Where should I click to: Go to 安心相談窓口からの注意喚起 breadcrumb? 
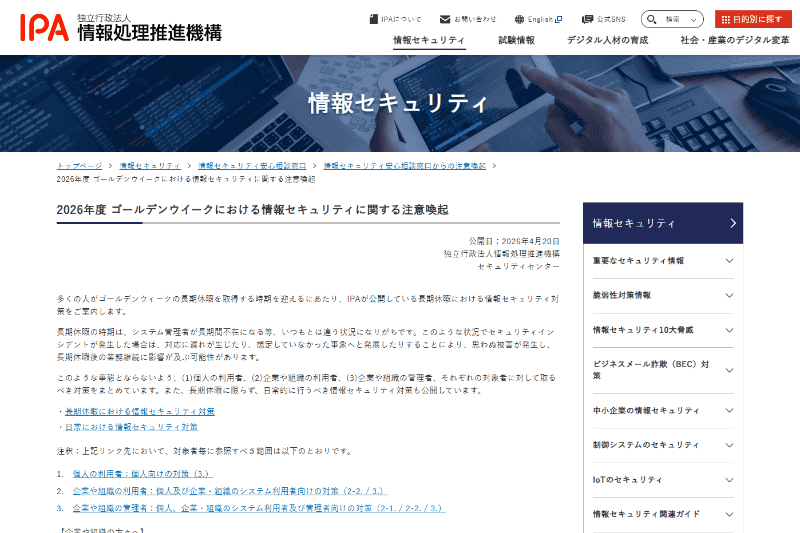[405, 166]
